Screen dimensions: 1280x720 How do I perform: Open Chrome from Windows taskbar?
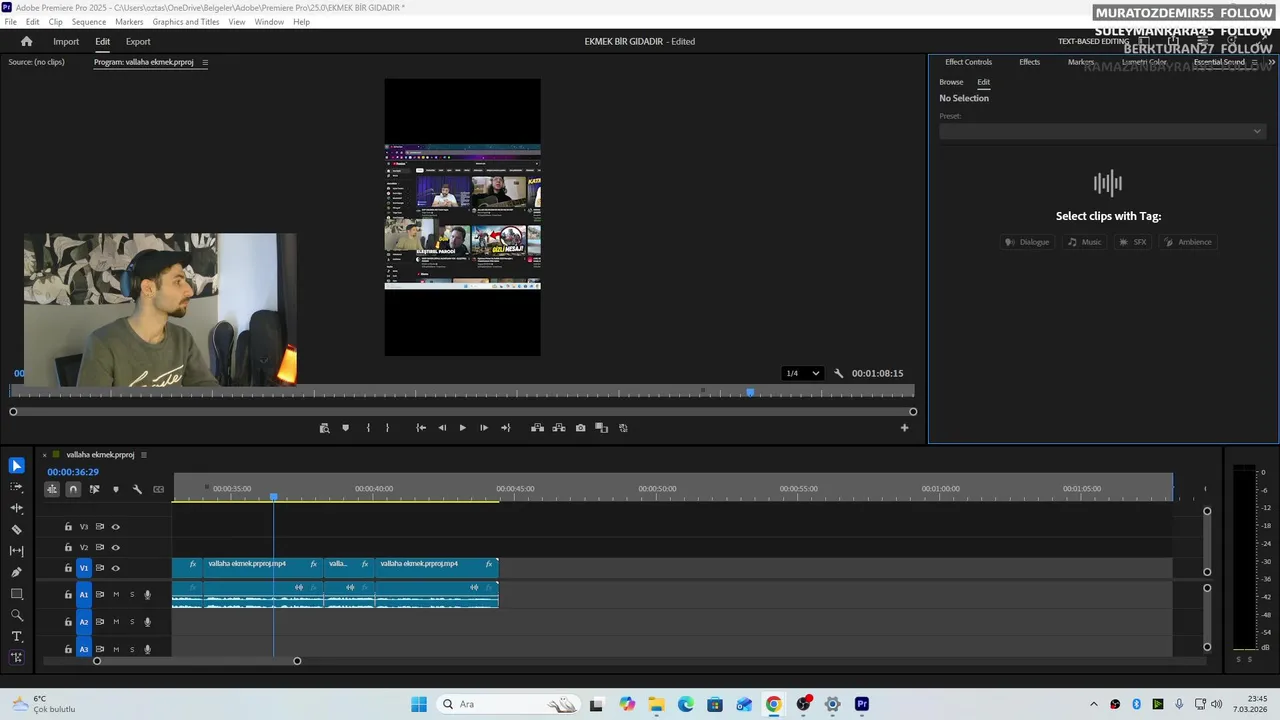[x=773, y=704]
